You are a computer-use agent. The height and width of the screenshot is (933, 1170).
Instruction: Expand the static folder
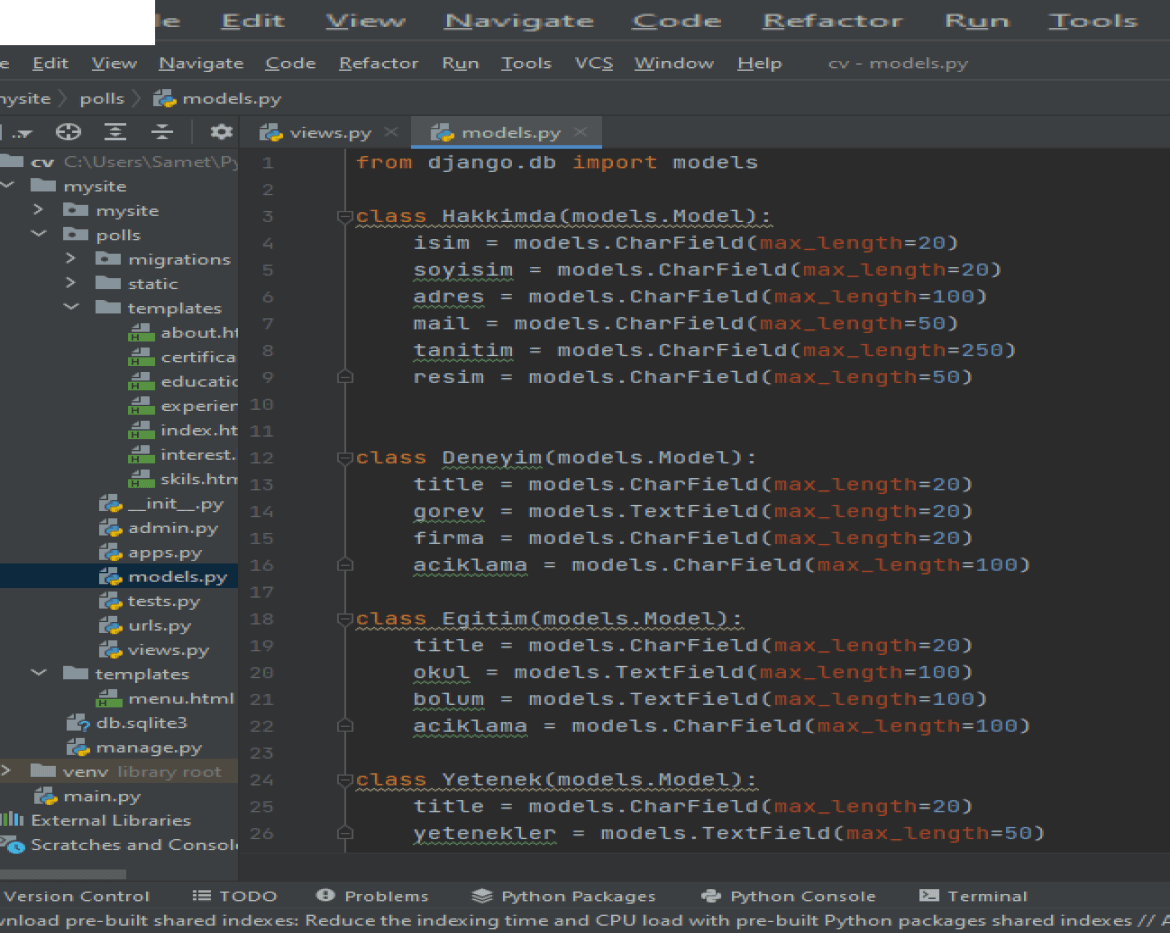point(71,284)
